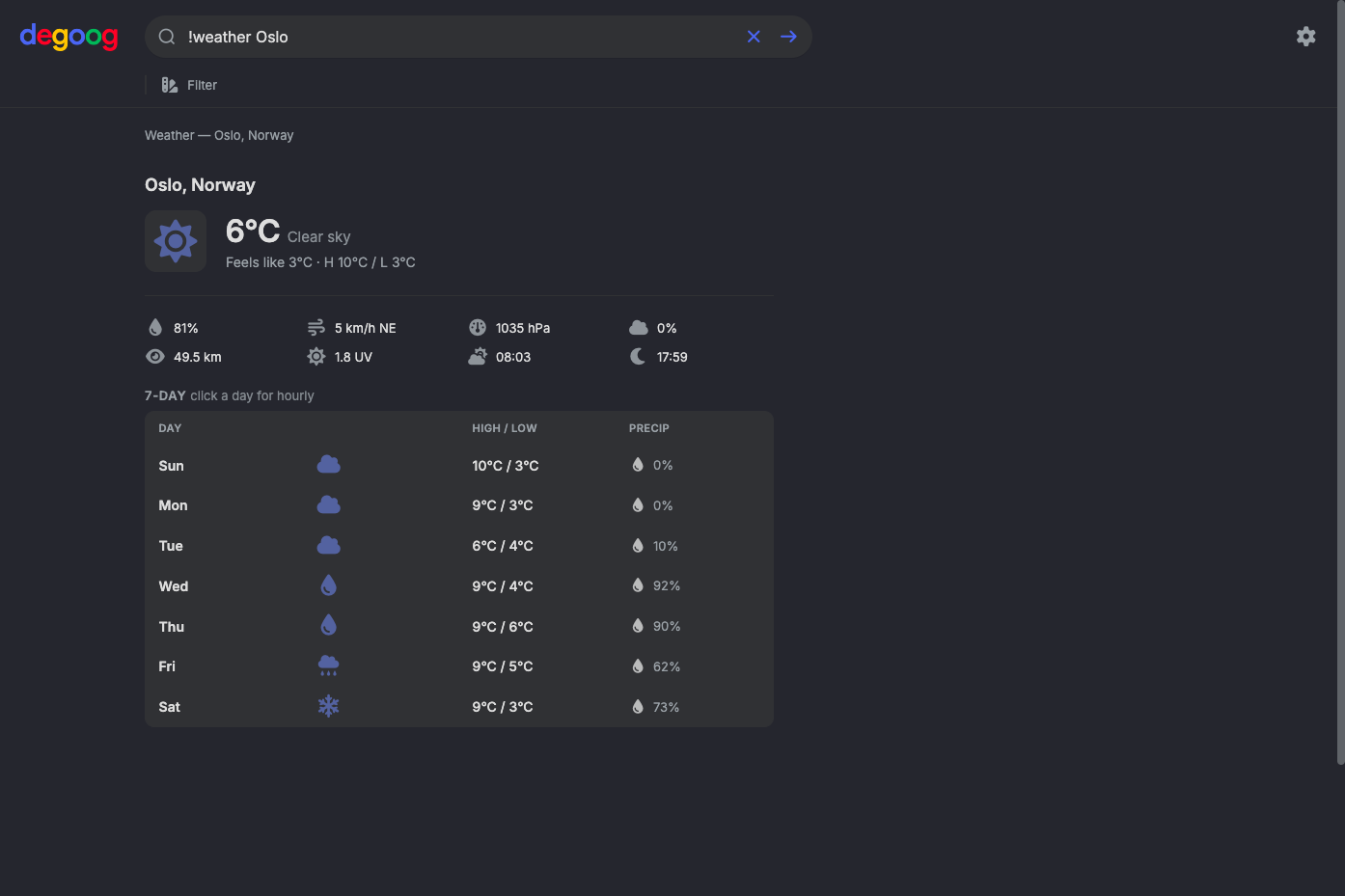1345x896 pixels.
Task: Click the 73% precipitation for Sat
Action: [666, 707]
